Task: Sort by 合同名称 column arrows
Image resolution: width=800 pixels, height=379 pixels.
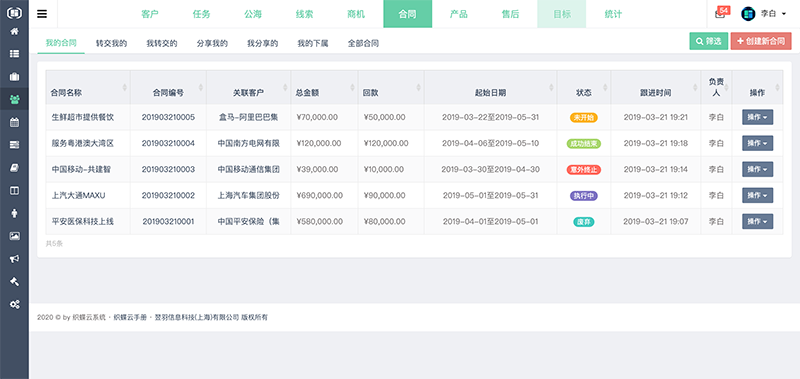Action: tap(124, 88)
